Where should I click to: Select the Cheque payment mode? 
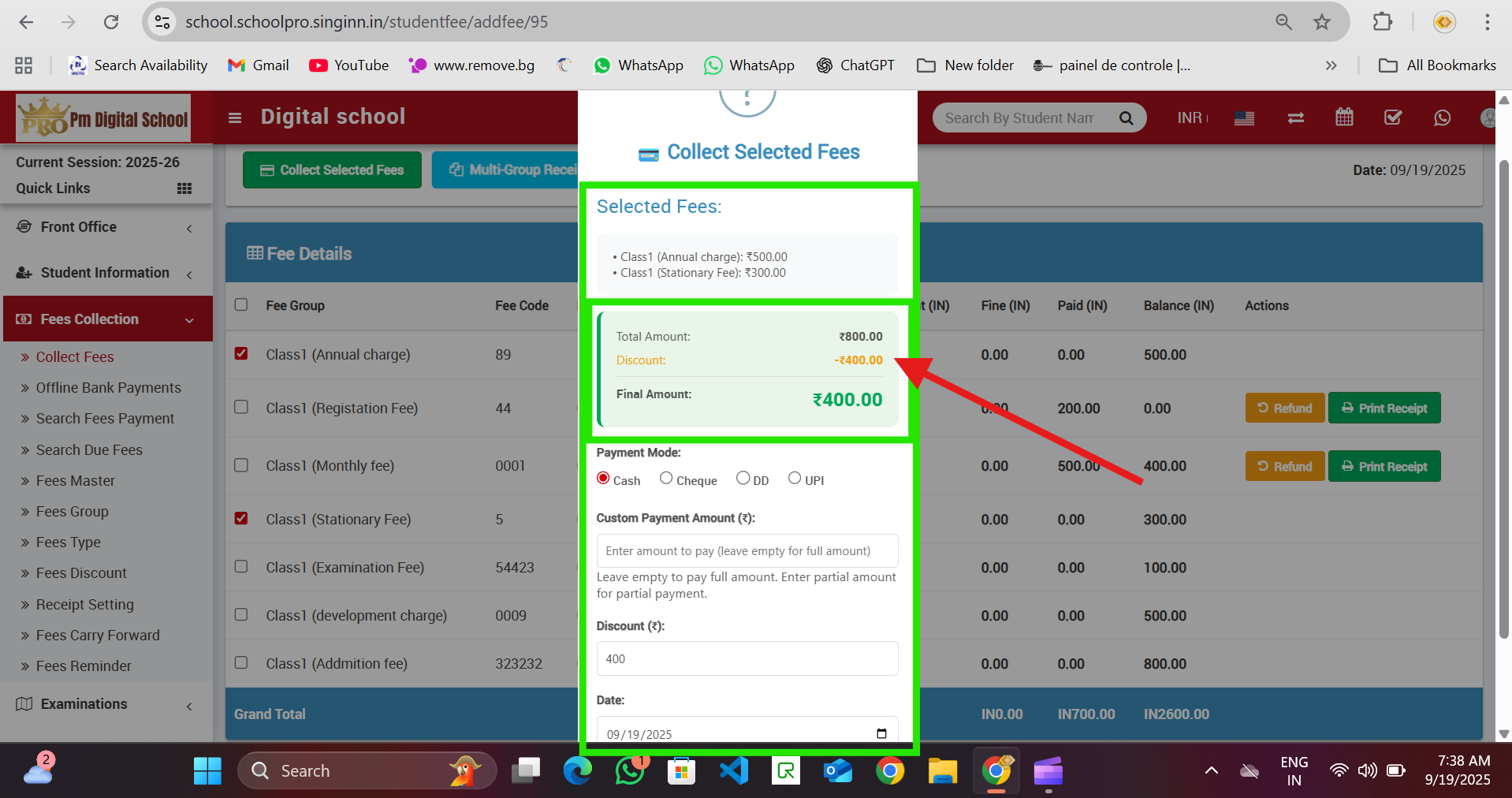coord(666,479)
